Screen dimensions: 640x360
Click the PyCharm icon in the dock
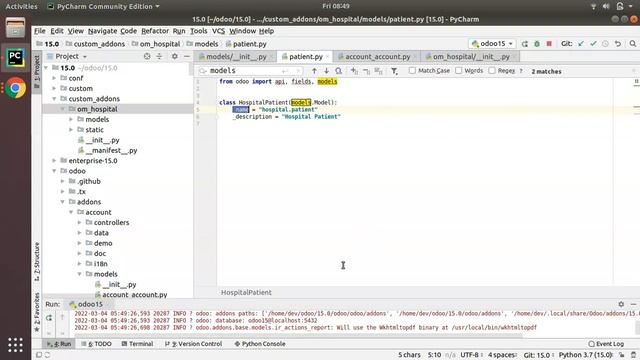point(15,58)
